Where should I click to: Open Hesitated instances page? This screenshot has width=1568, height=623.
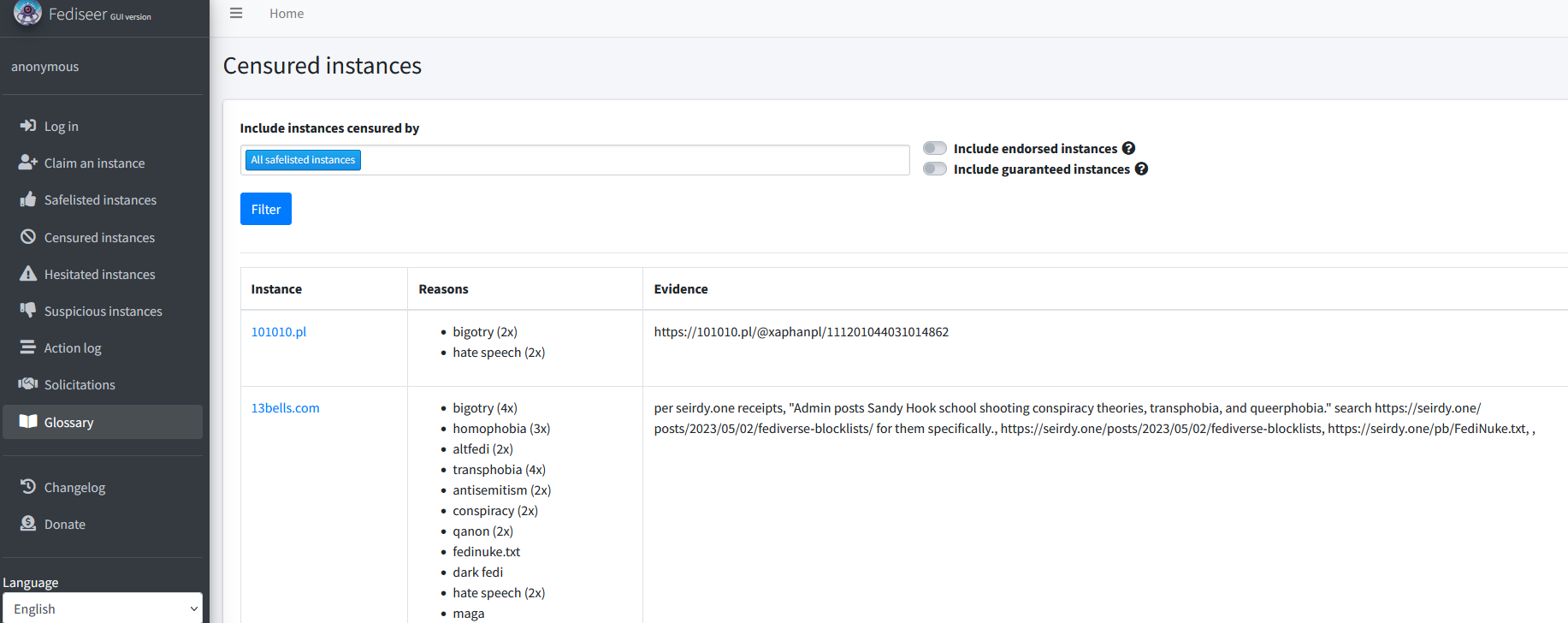[x=103, y=274]
